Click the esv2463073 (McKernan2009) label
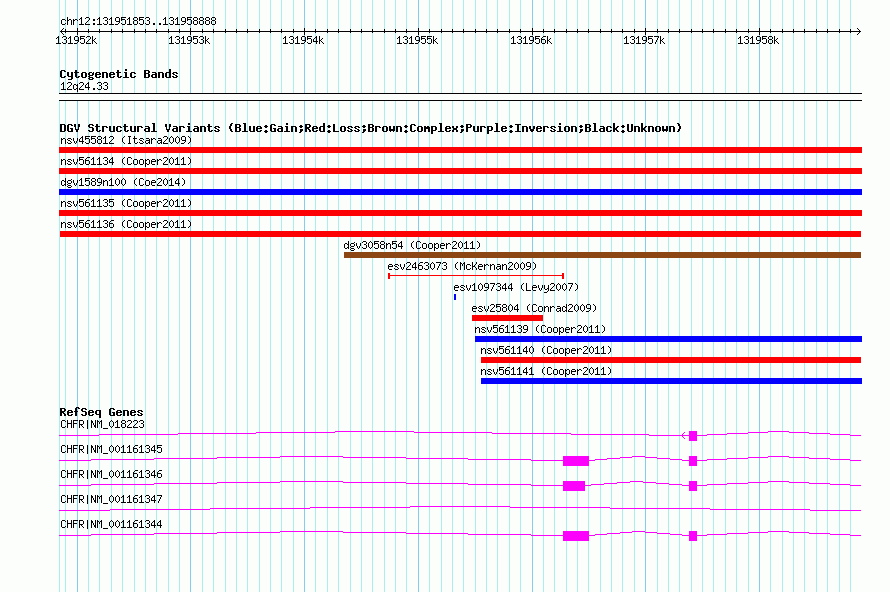This screenshot has height=592, width=890. pos(462,266)
